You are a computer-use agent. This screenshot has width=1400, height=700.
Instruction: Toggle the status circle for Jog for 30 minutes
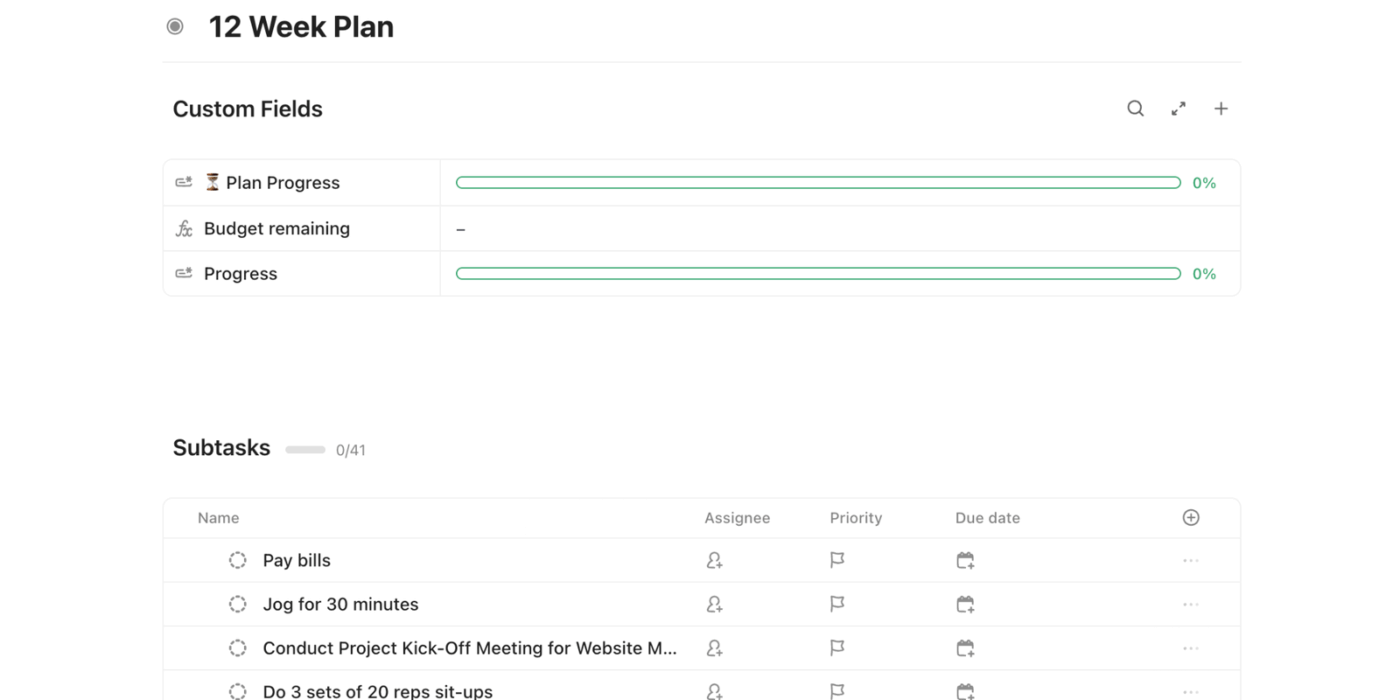[237, 604]
